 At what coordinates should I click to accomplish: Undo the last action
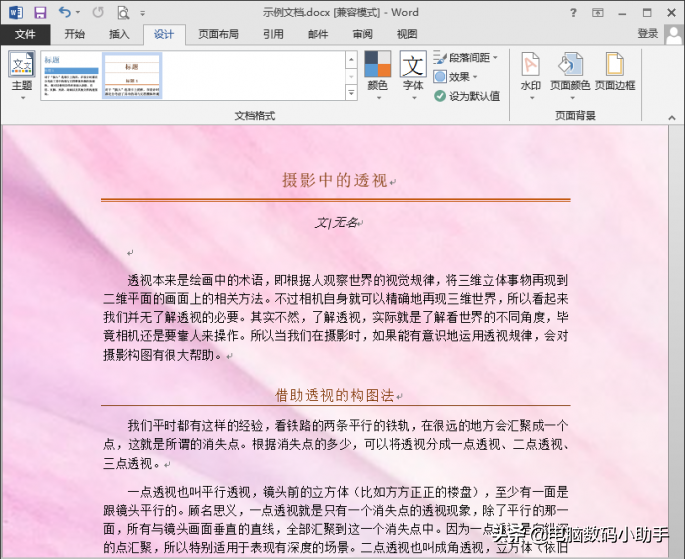(x=64, y=12)
